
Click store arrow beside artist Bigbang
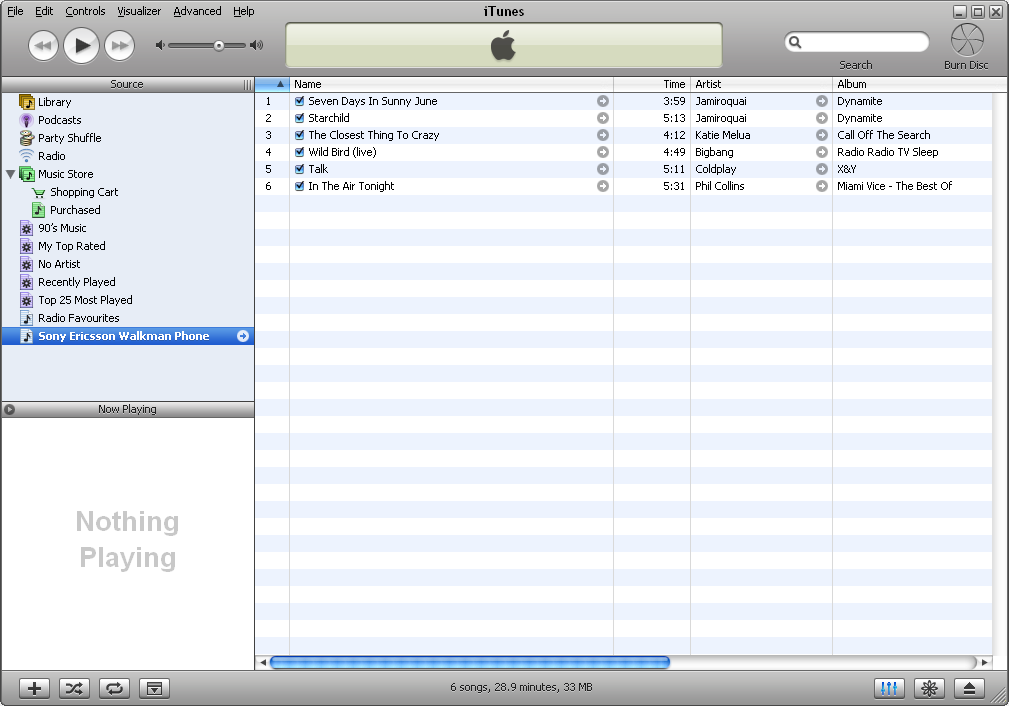coord(822,152)
